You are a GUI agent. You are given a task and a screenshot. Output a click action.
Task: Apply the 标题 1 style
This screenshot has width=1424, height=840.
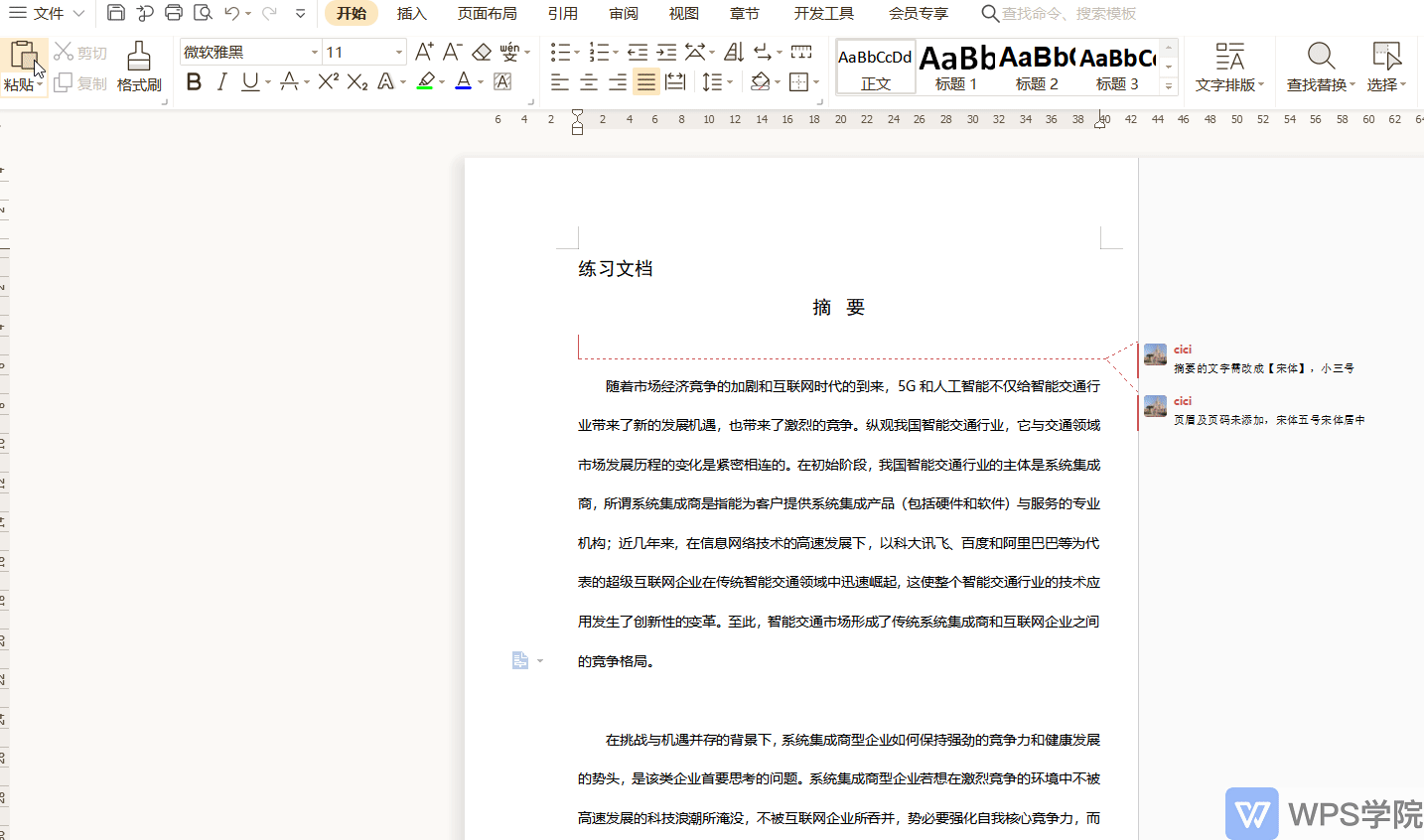pos(956,68)
